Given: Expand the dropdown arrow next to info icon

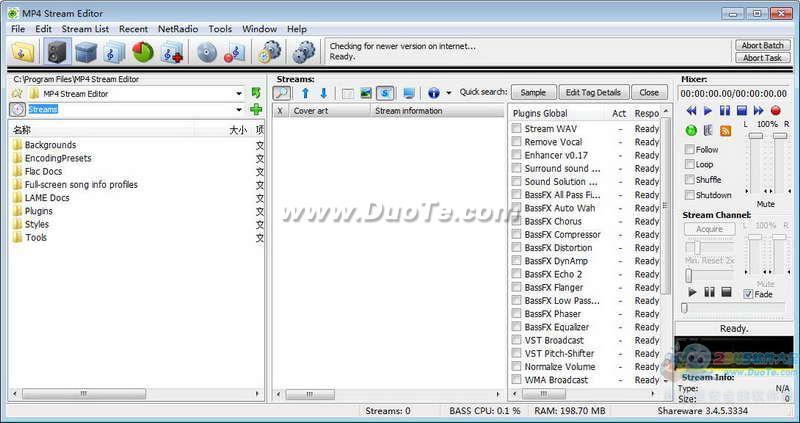Looking at the screenshot, I should [x=448, y=93].
